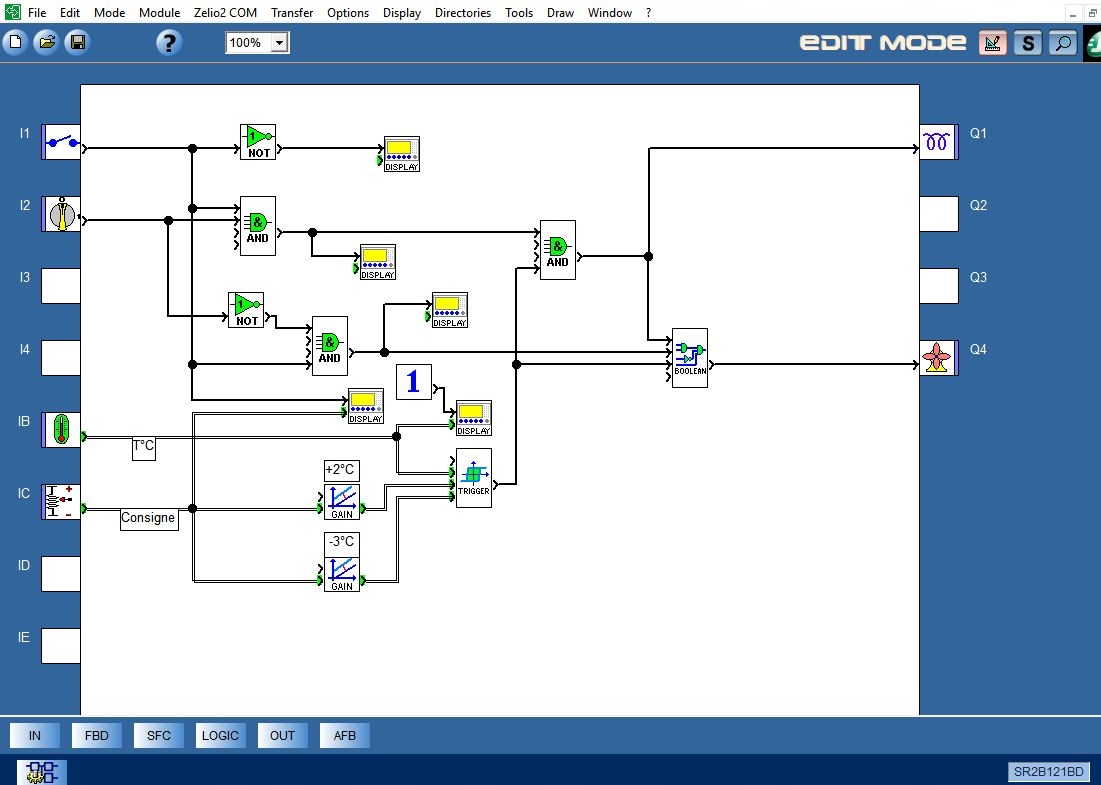1101x785 pixels.
Task: Toggle Monitoring mode magnifier button
Action: pyautogui.click(x=1062, y=43)
